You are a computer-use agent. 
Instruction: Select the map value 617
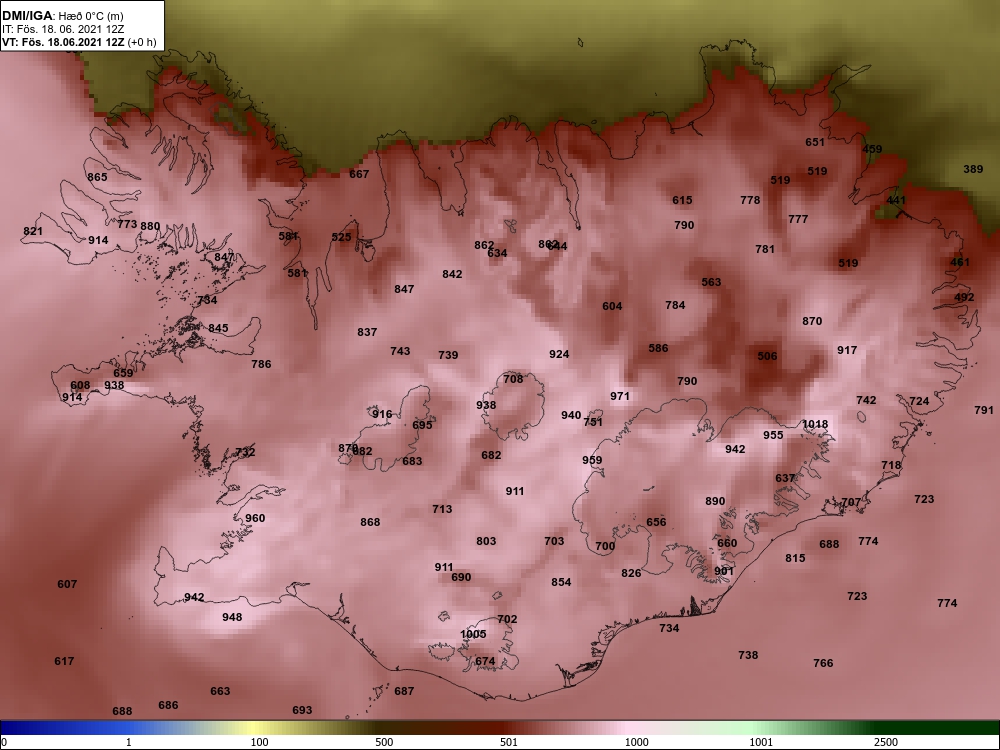64,661
